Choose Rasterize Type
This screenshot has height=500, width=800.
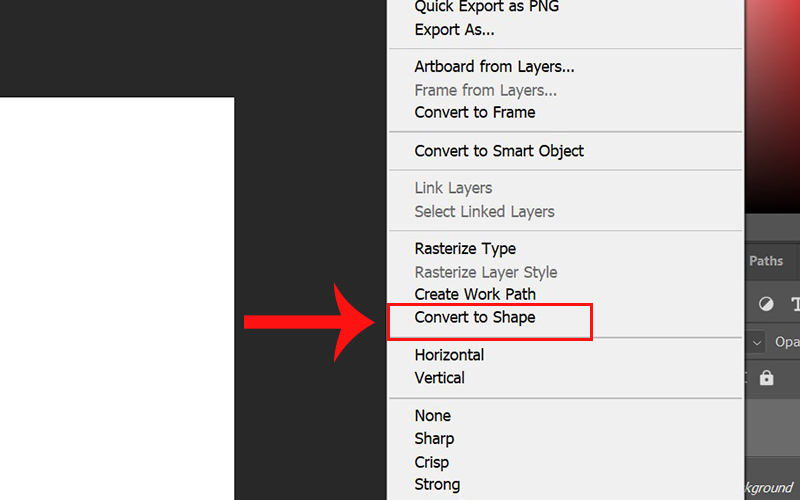pos(465,248)
